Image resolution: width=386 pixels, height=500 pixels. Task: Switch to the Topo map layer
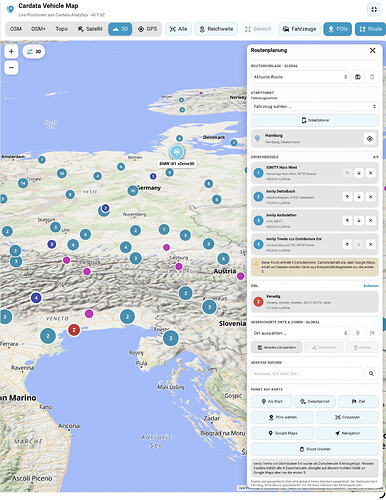62,29
